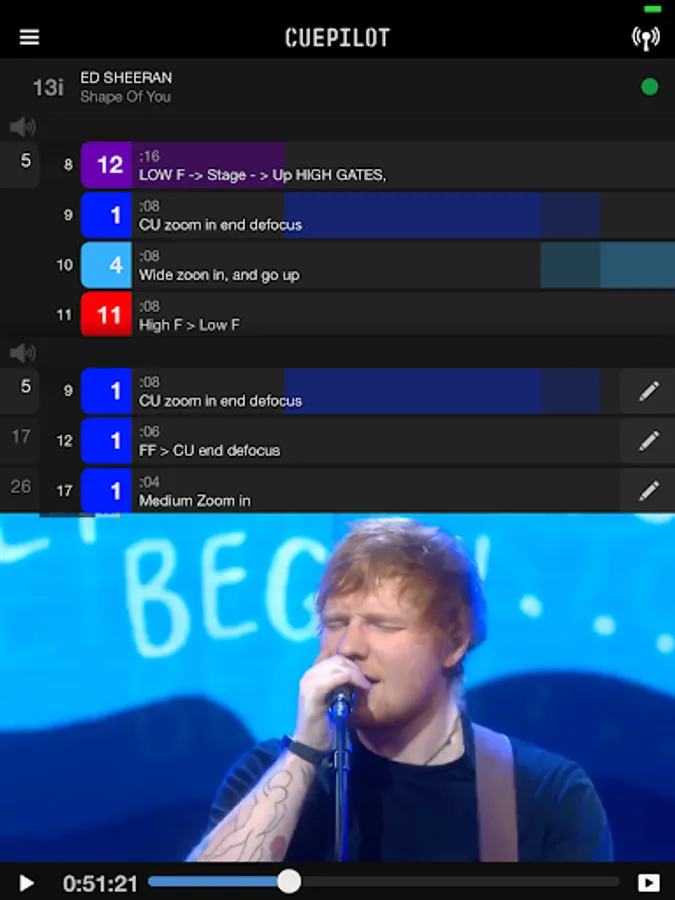This screenshot has width=675, height=900.
Task: Tap the fullscreen video icon in playback bar
Action: point(649,883)
